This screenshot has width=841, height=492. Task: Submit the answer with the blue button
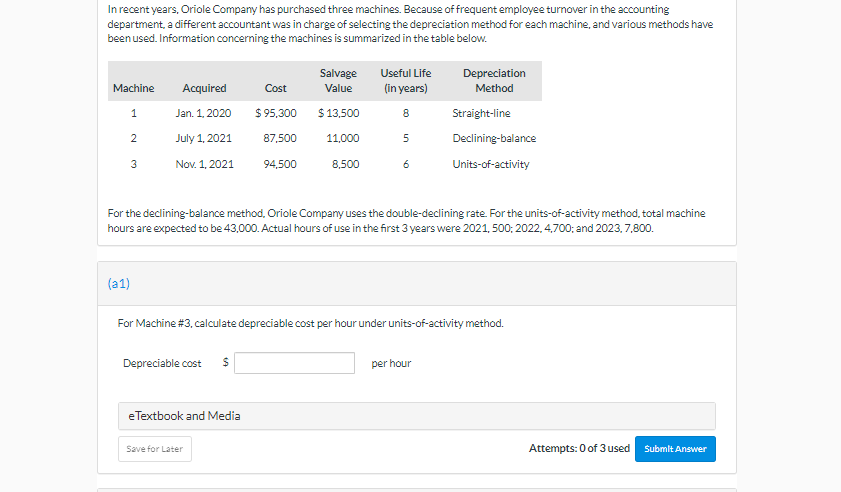675,449
